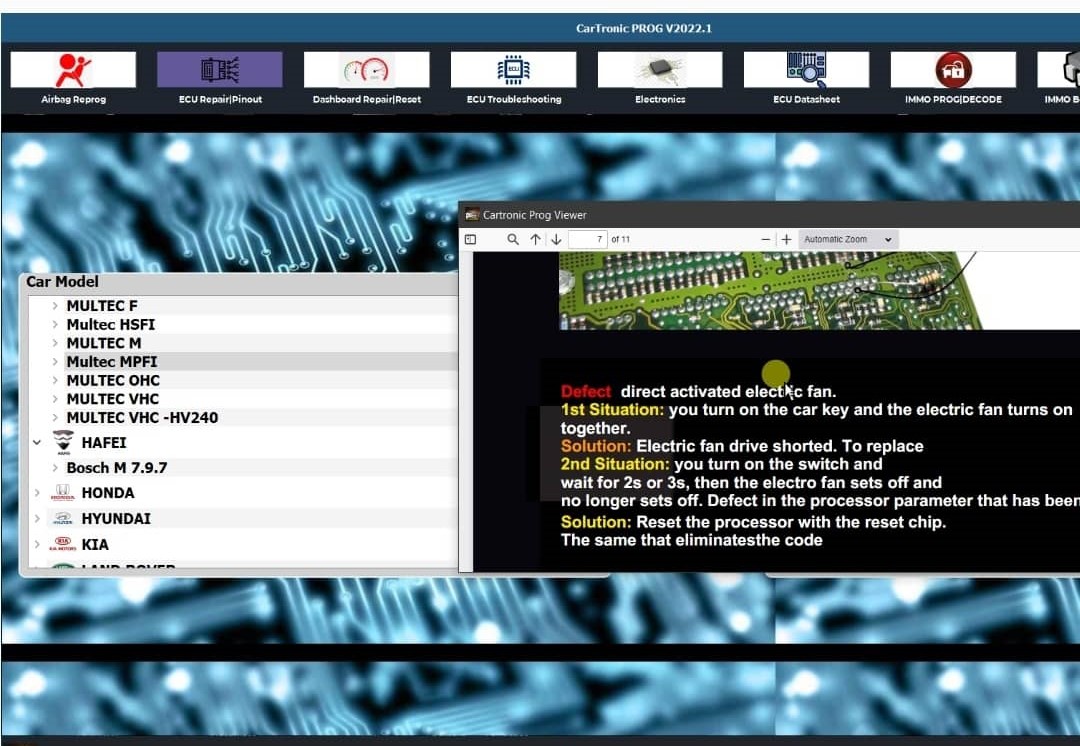Click the ECU Troubleshooting chip icon

[513, 70]
